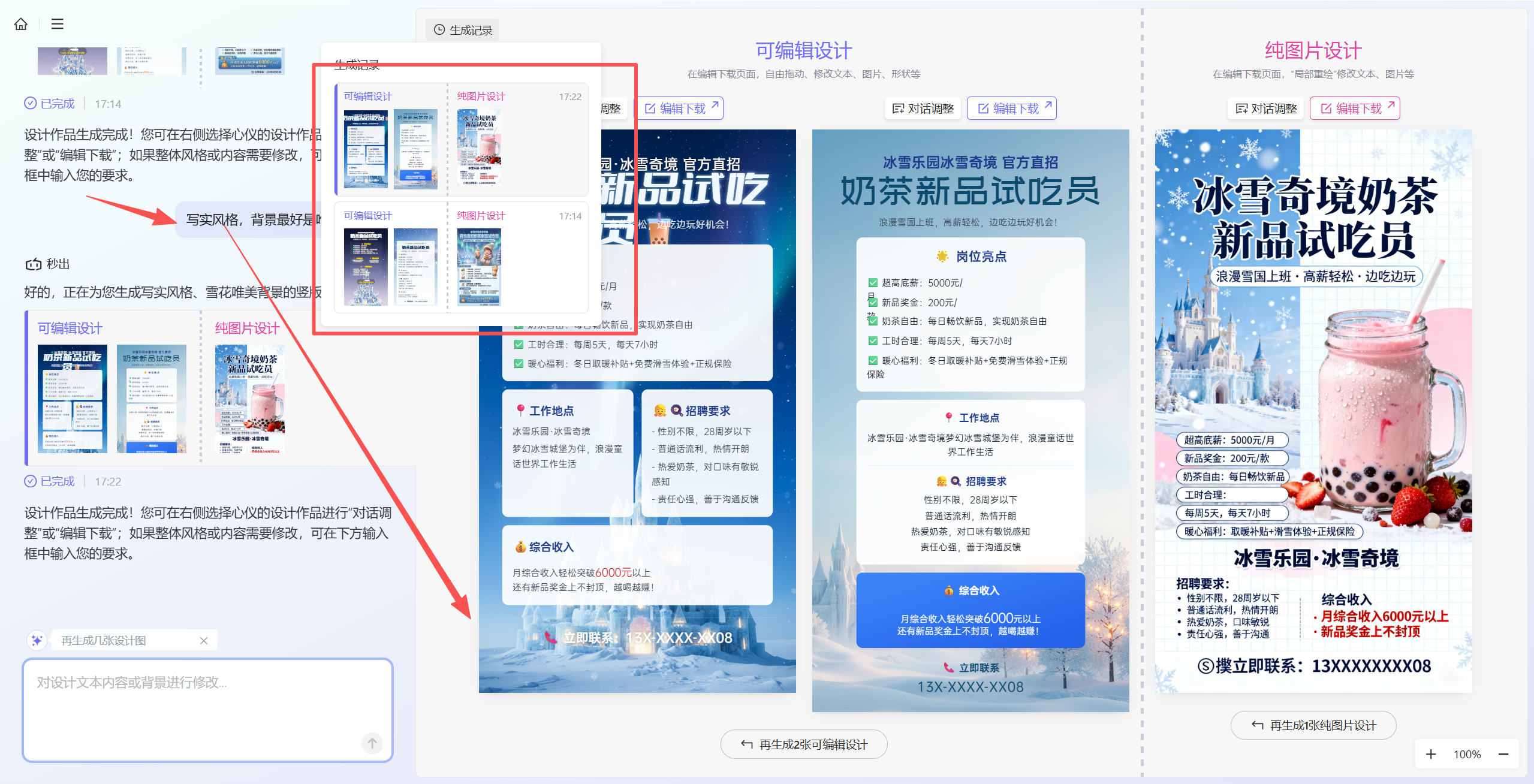1534x784 pixels.
Task: Click 编辑下载 for the pure image design
Action: [x=1355, y=108]
